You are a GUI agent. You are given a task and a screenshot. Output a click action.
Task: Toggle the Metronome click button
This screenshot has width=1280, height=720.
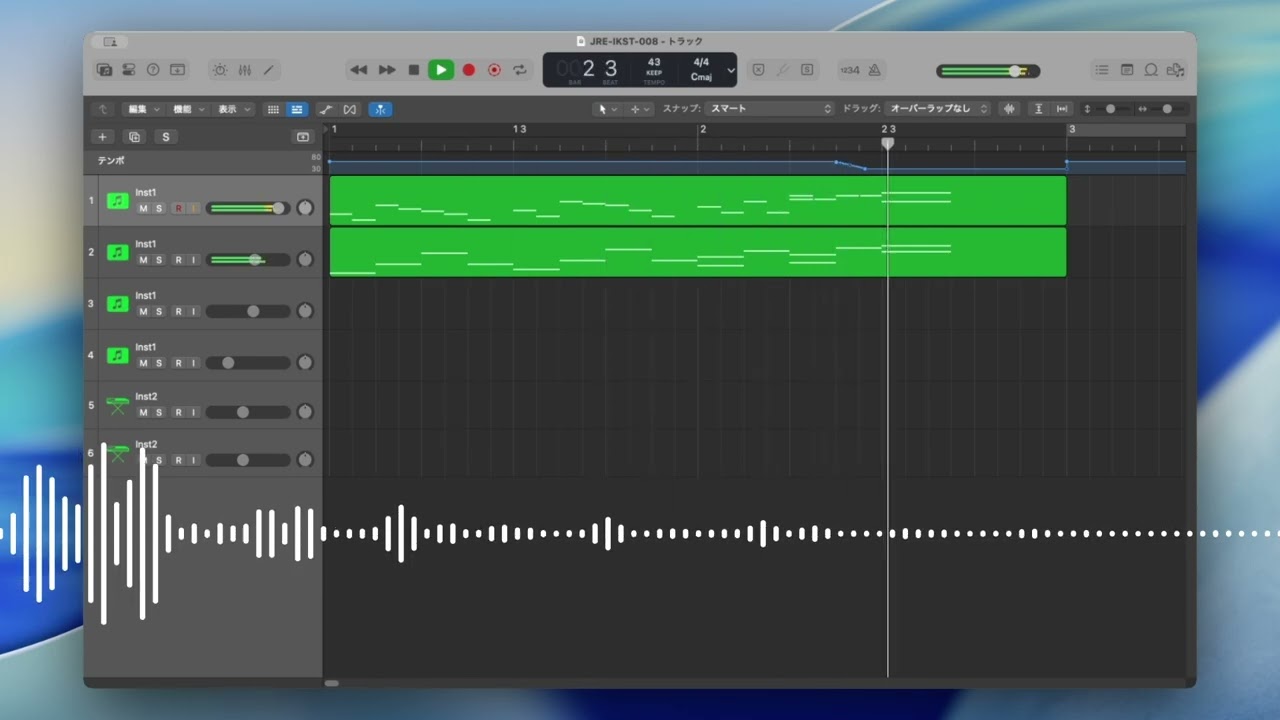click(874, 70)
